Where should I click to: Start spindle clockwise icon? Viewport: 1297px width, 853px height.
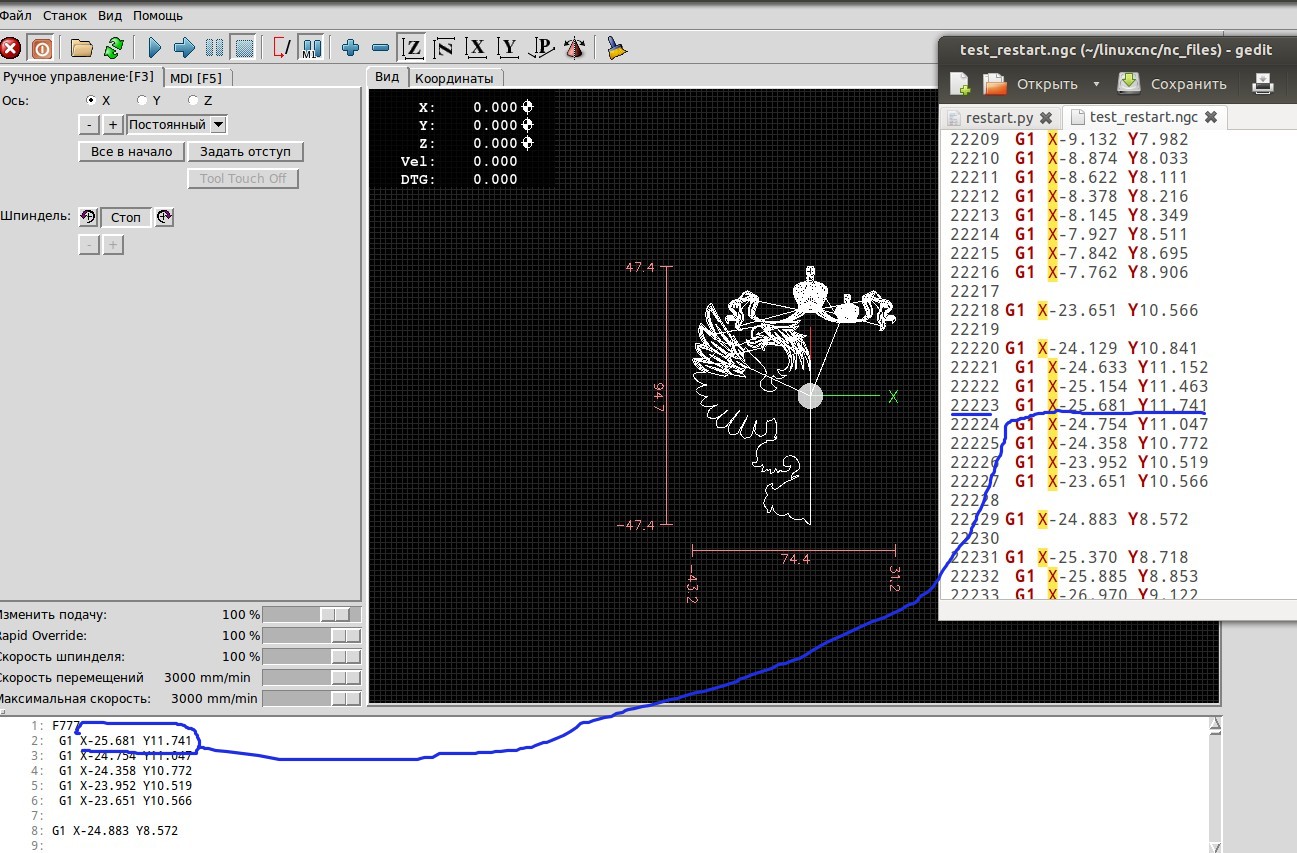click(163, 217)
